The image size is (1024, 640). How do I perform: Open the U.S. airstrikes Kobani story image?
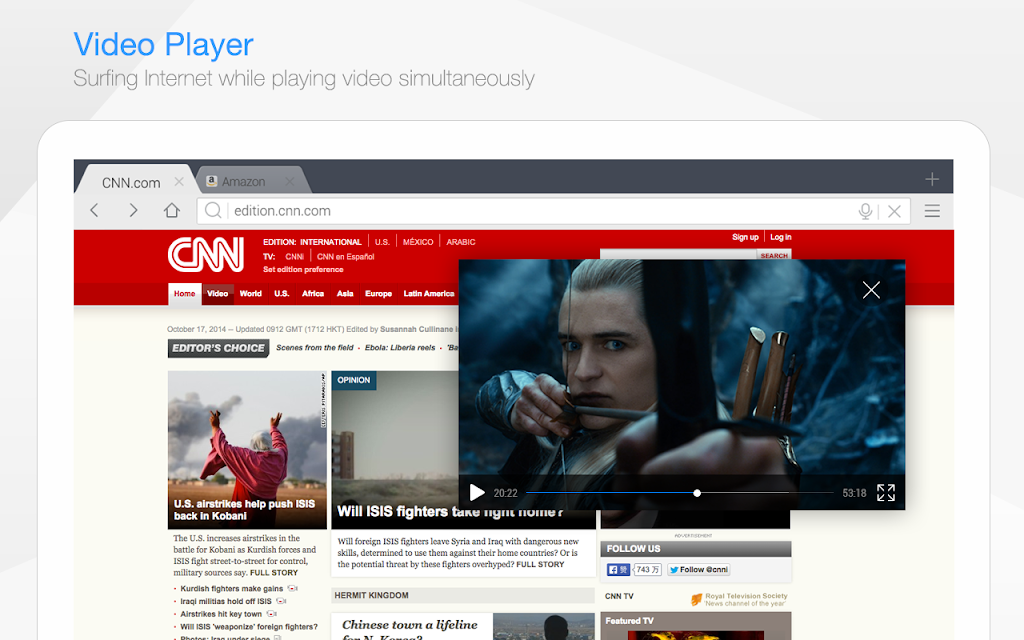pos(247,450)
